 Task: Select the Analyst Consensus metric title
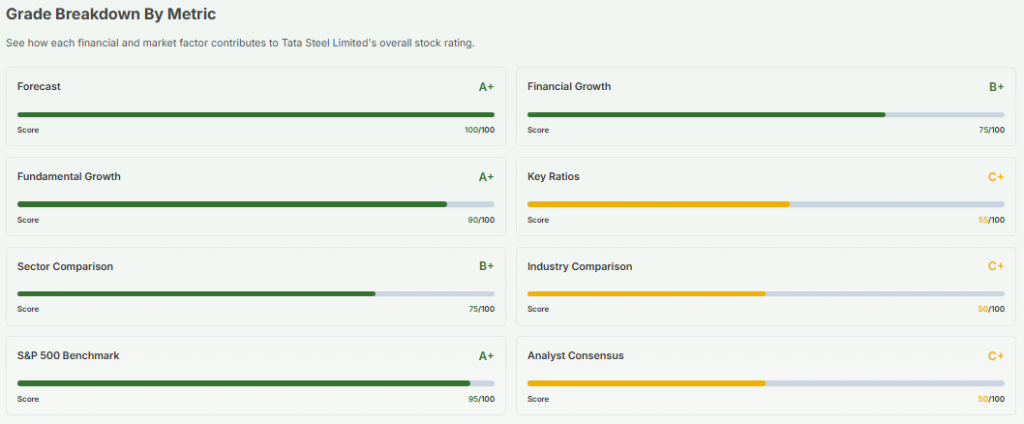coord(575,356)
